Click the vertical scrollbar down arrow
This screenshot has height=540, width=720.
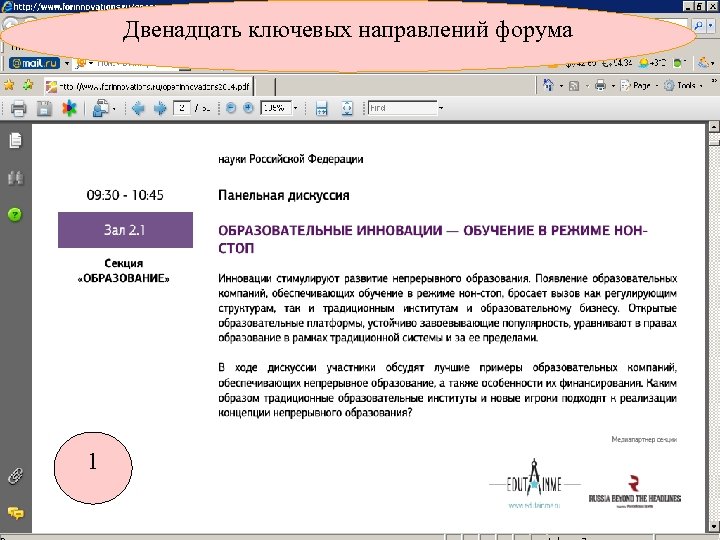[x=714, y=527]
